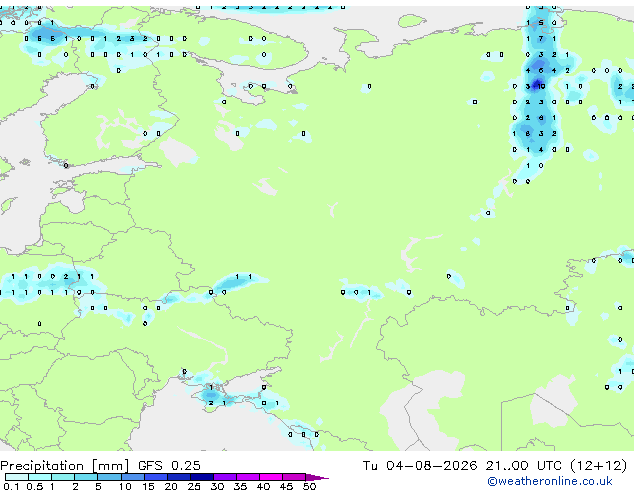Click the '7' precipitation value on the map
This screenshot has height=490, width=634.
(x=541, y=39)
